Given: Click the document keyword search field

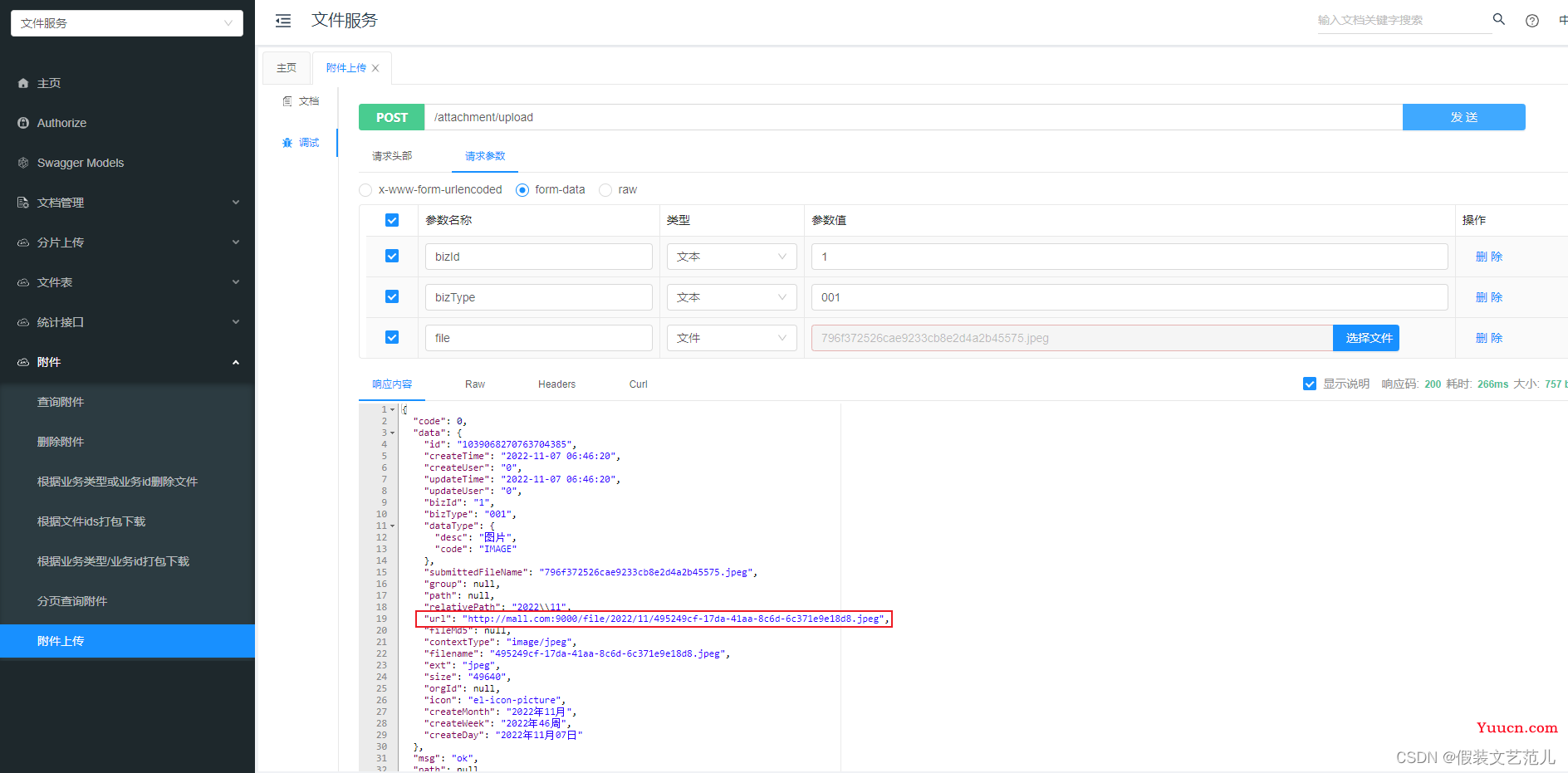Looking at the screenshot, I should pos(1404,20).
